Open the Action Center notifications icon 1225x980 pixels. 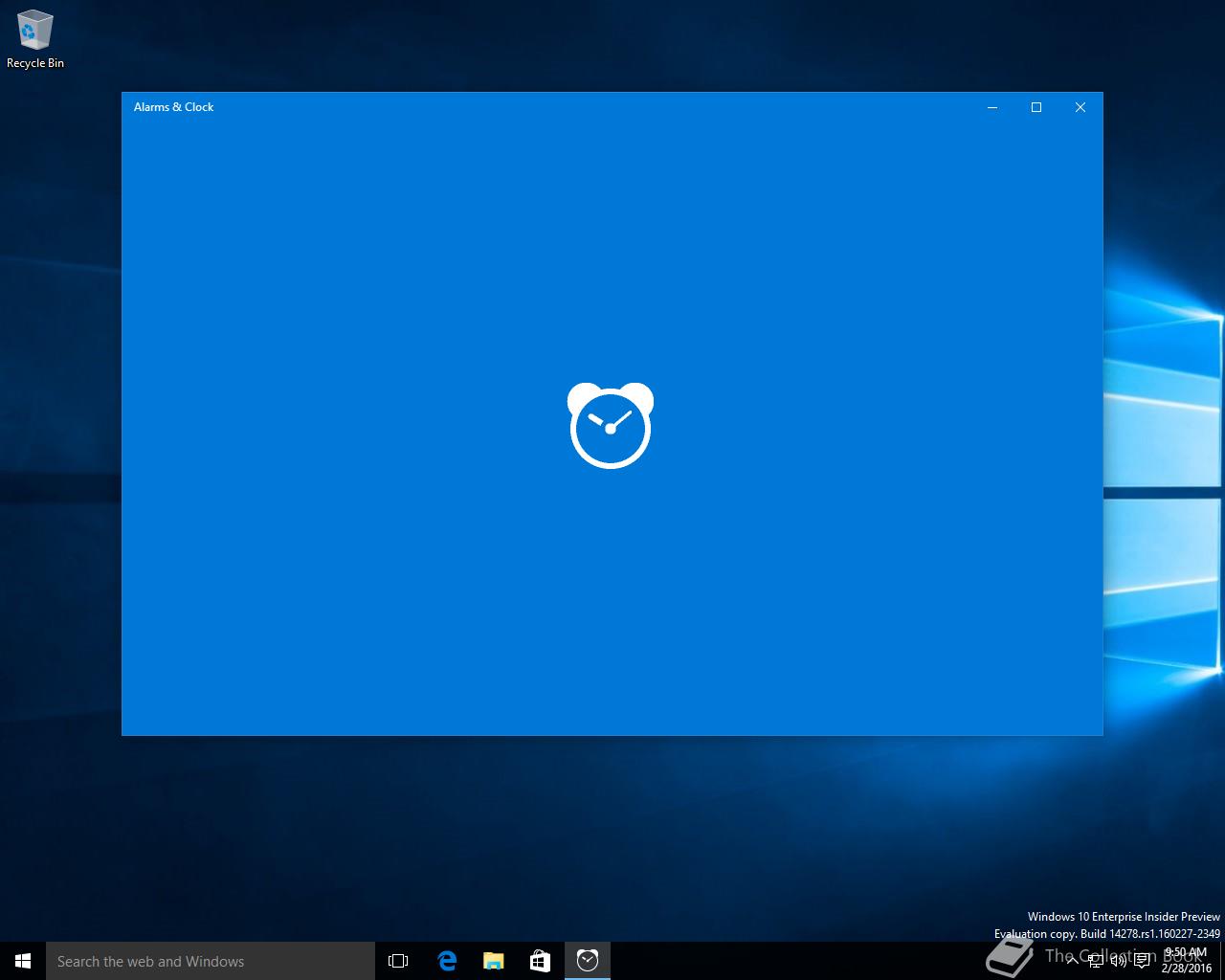(1142, 961)
